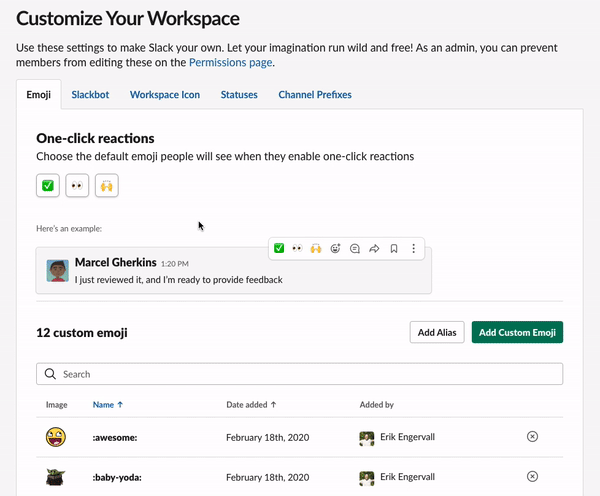This screenshot has width=600, height=496.
Task: Click the Marcel Gherkins name in example
Action: click(x=116, y=262)
